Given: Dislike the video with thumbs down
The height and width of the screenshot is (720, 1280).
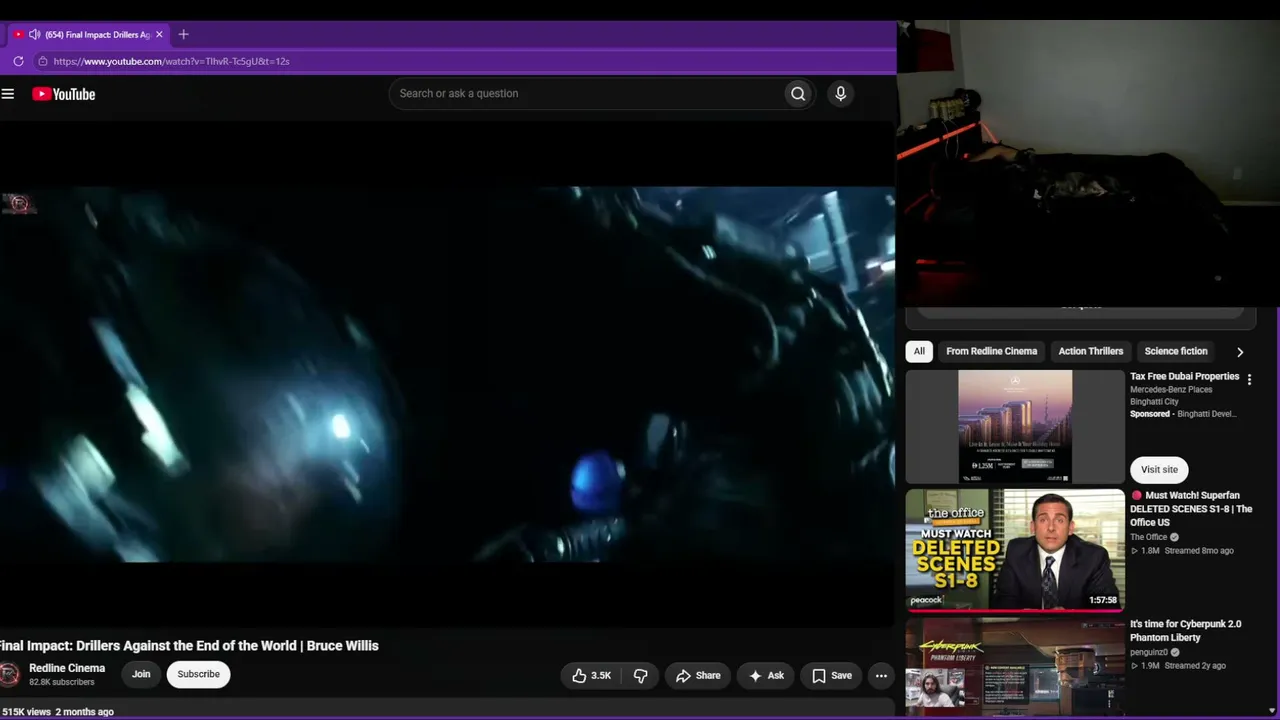Looking at the screenshot, I should (x=641, y=676).
